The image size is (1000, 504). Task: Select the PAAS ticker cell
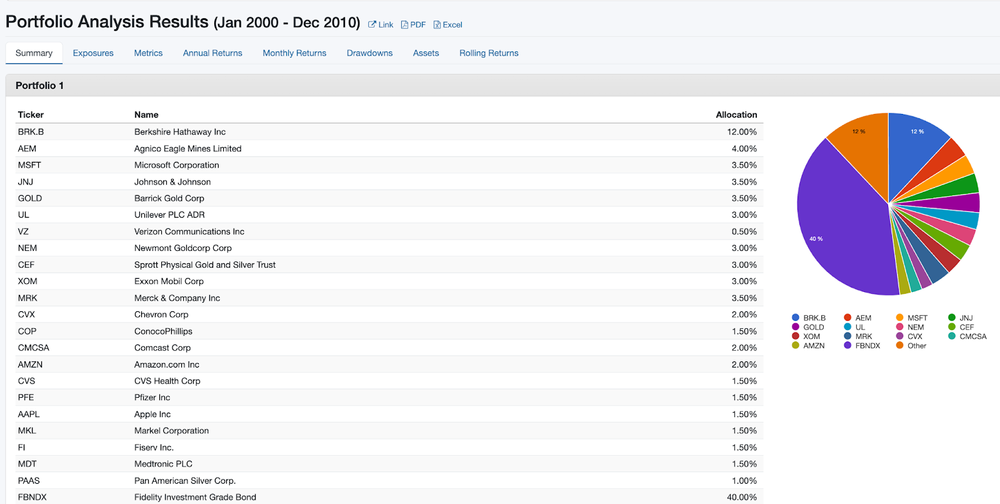click(x=29, y=480)
